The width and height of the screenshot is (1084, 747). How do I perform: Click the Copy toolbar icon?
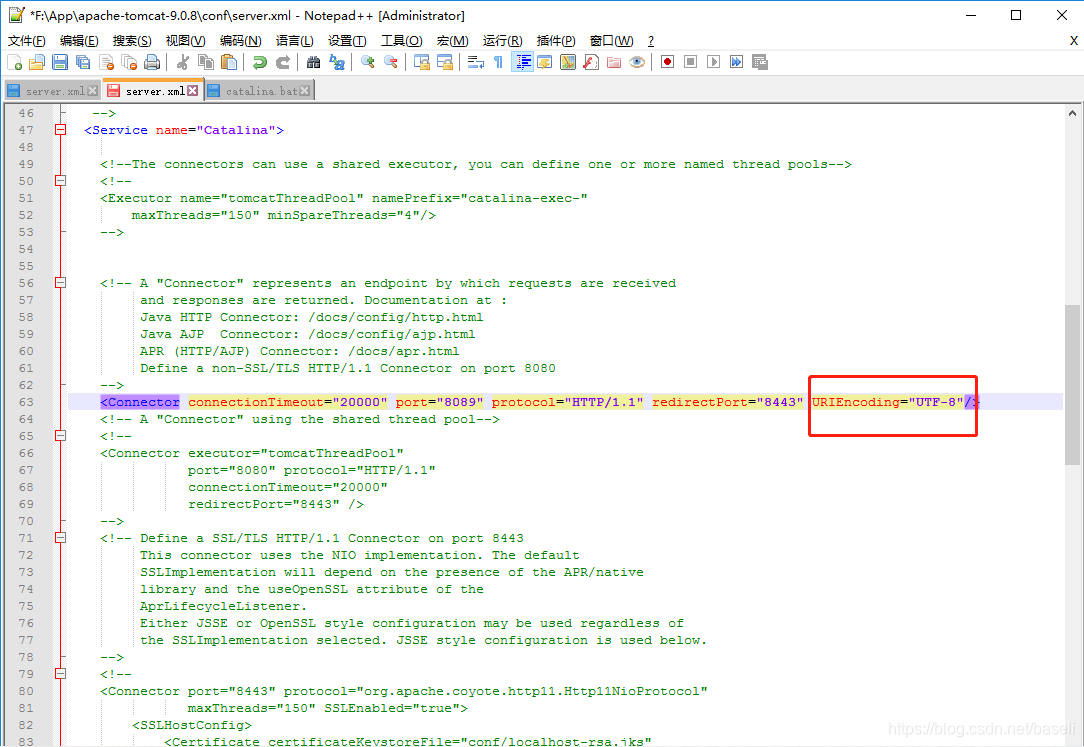pyautogui.click(x=205, y=63)
